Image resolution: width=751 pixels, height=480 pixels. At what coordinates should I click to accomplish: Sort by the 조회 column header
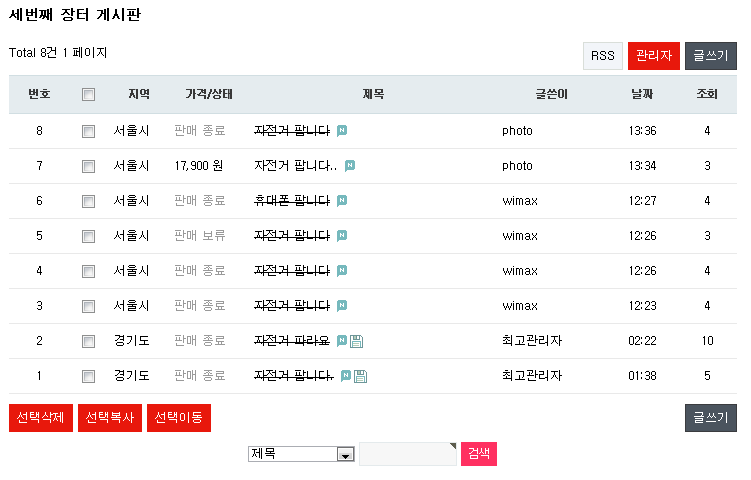[707, 94]
